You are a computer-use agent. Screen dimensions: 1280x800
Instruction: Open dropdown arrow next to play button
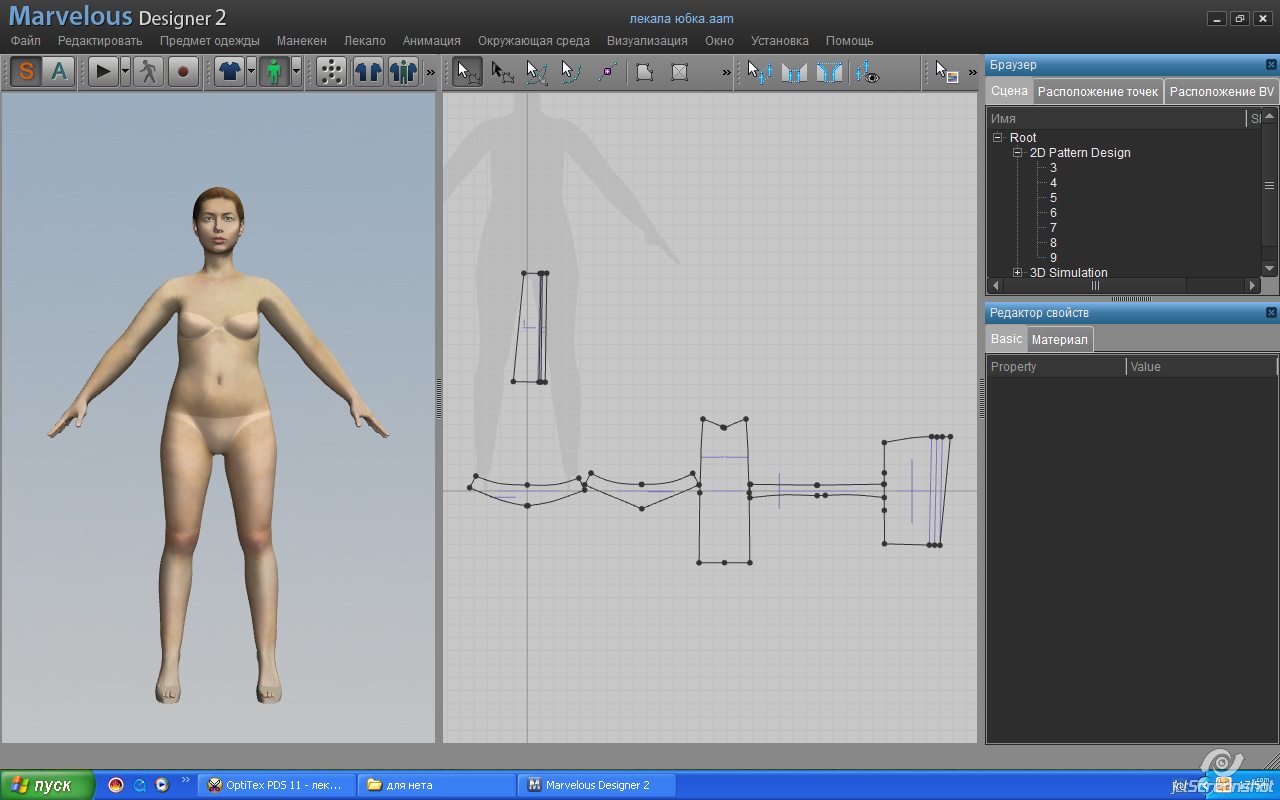(125, 71)
